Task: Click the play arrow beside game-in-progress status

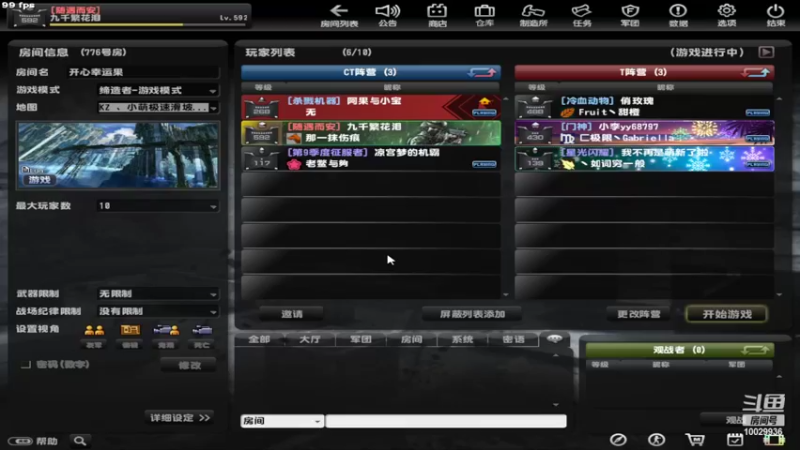Action: (766, 52)
